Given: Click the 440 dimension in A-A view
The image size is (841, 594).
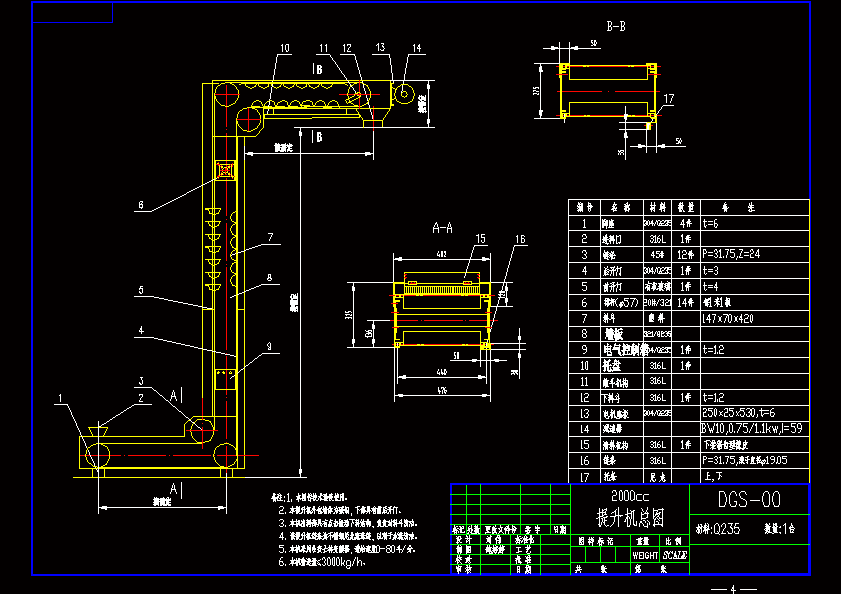Looking at the screenshot, I should [x=441, y=371].
